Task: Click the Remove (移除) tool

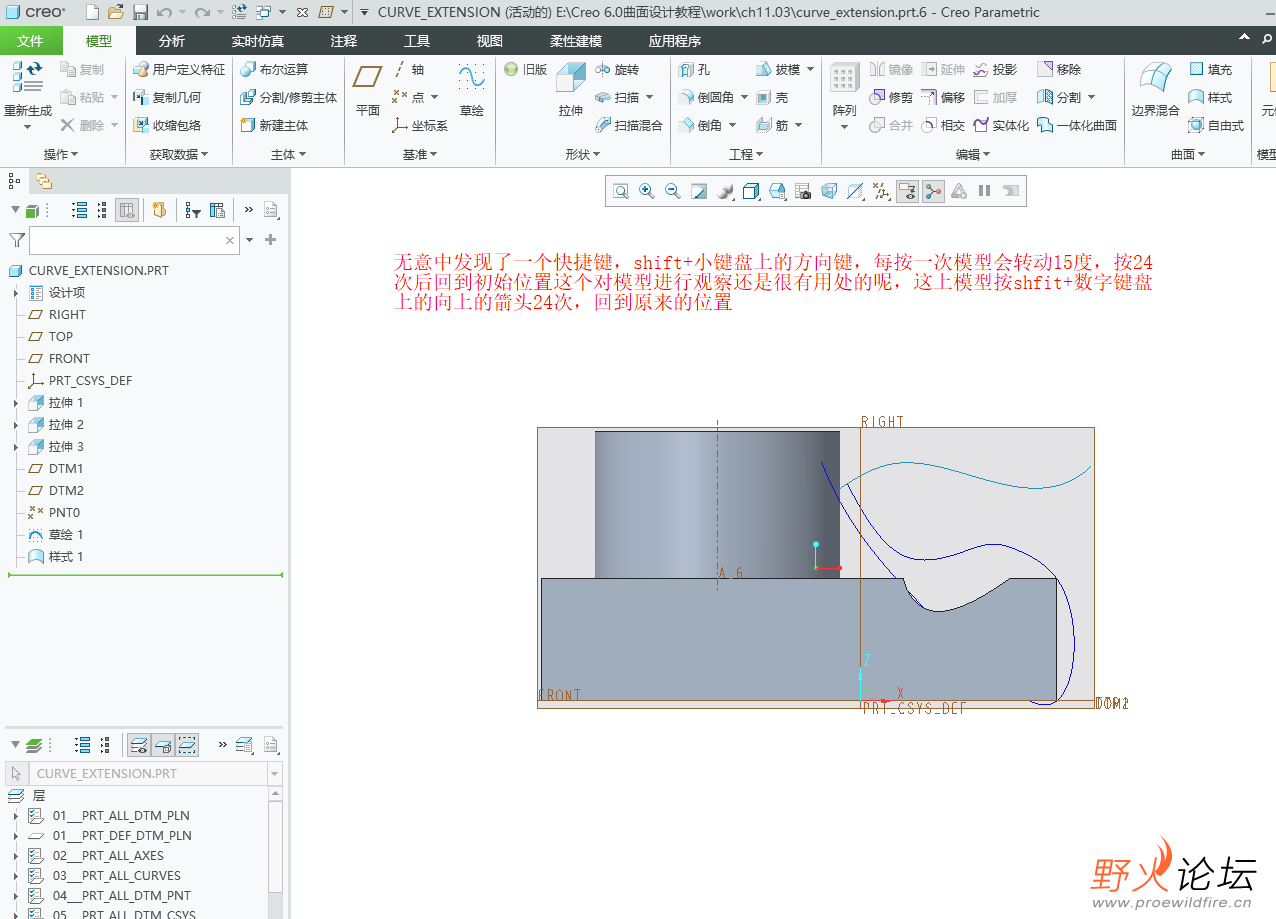Action: [1059, 70]
